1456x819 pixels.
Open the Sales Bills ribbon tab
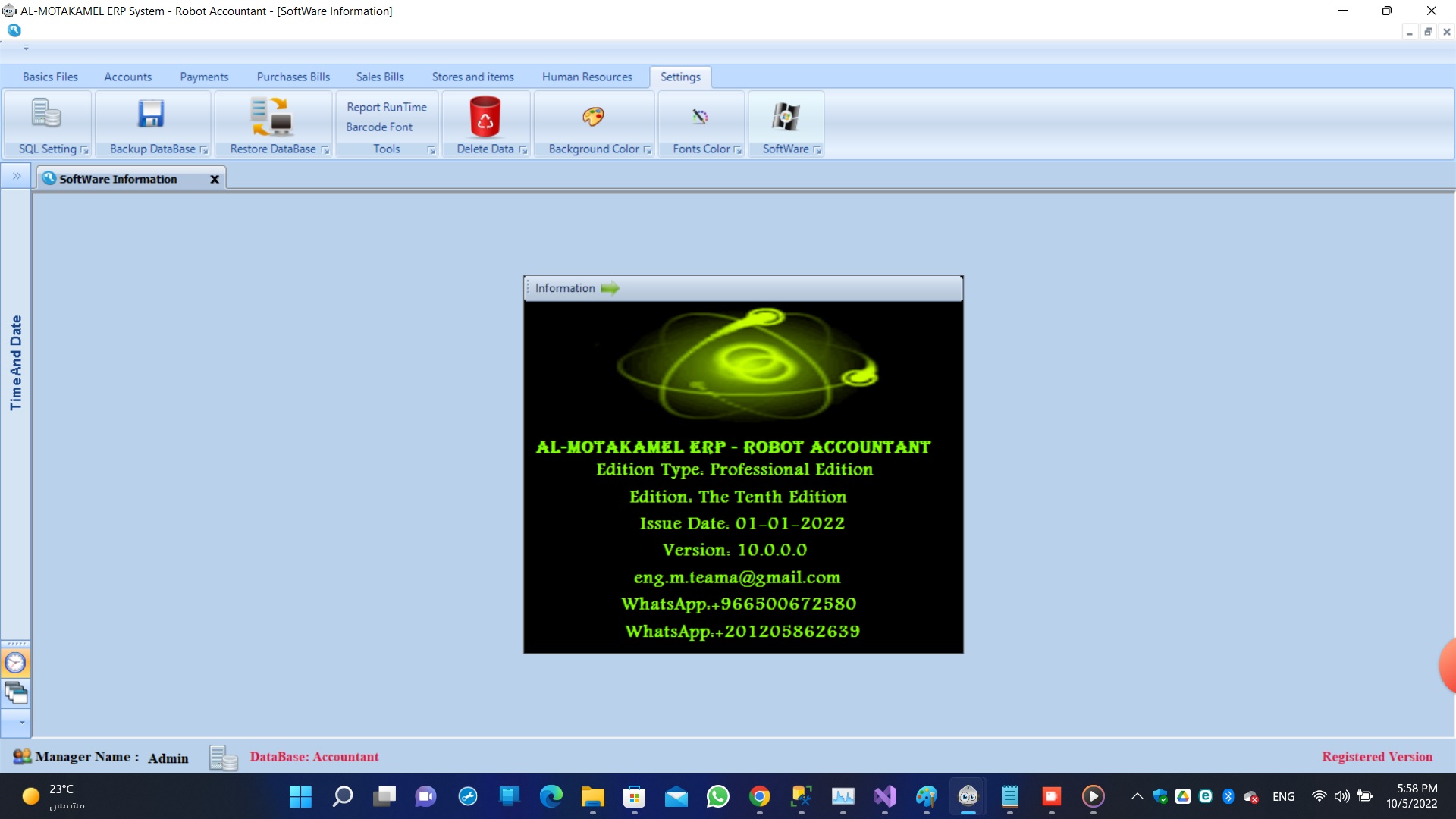pos(380,77)
